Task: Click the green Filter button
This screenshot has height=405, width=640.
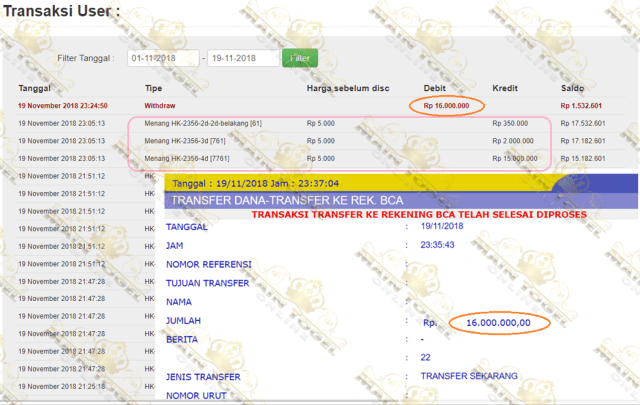Action: (x=300, y=58)
